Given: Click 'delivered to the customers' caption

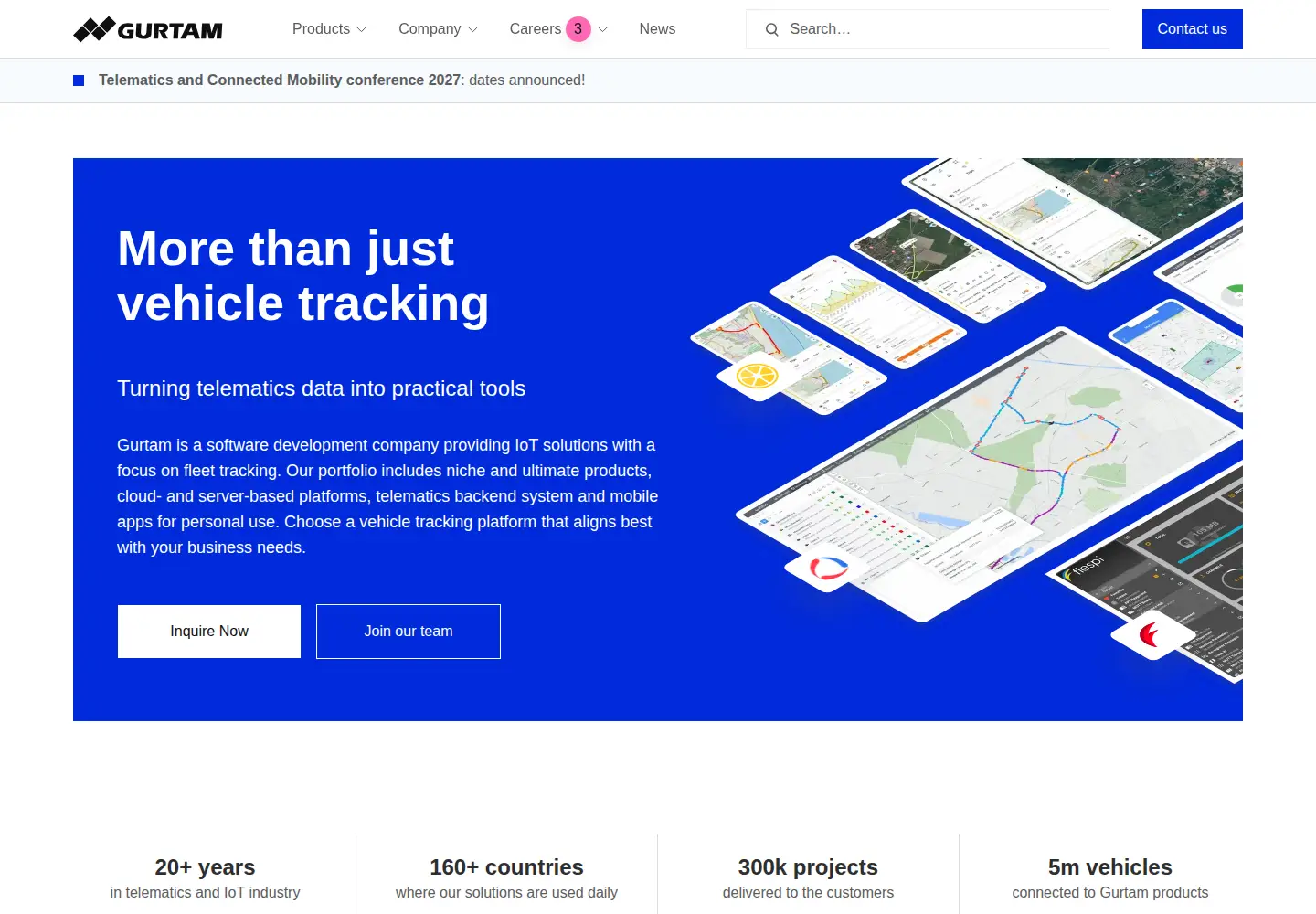Looking at the screenshot, I should (808, 893).
